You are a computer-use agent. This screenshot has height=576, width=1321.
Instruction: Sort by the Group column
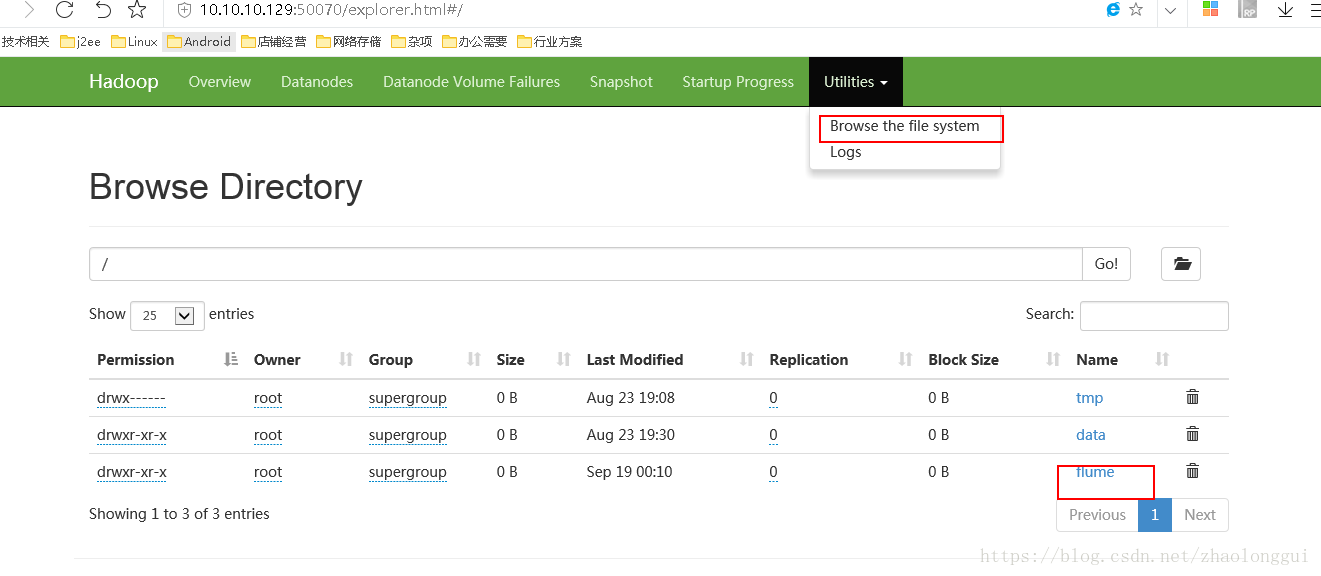(425, 360)
